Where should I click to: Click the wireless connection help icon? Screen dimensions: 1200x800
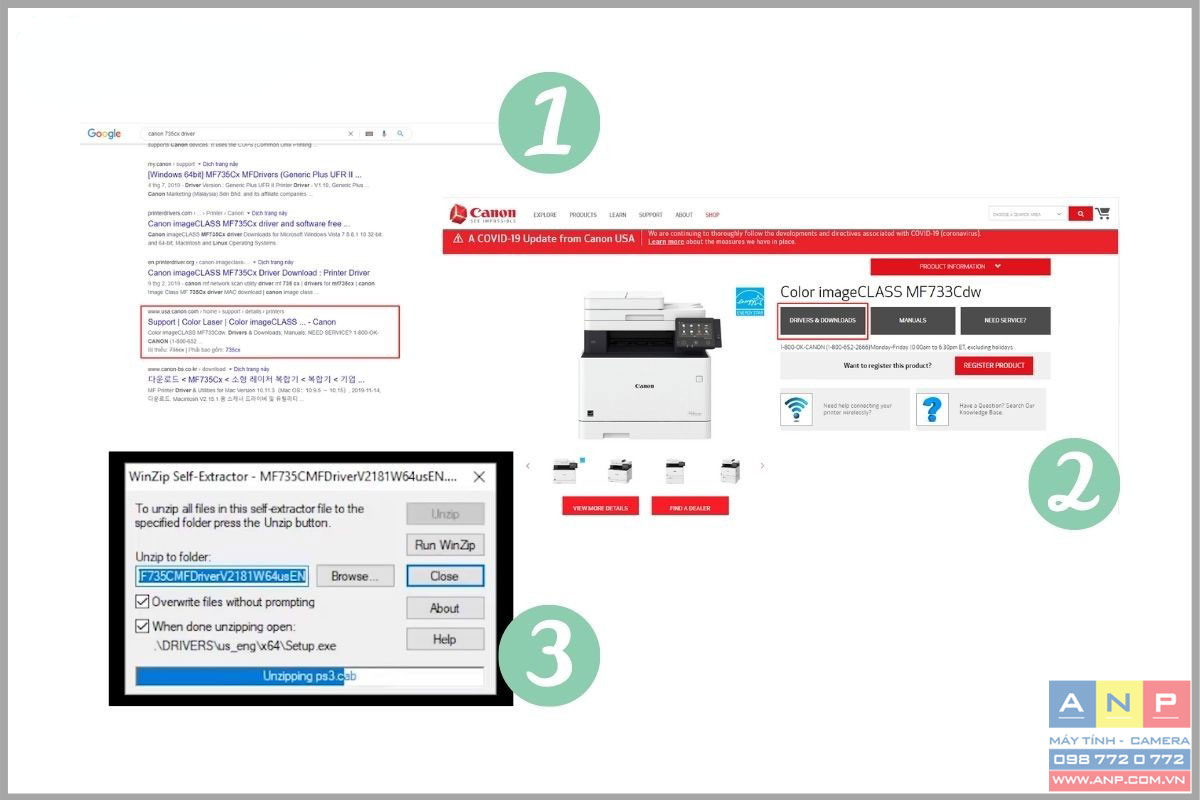click(x=797, y=410)
